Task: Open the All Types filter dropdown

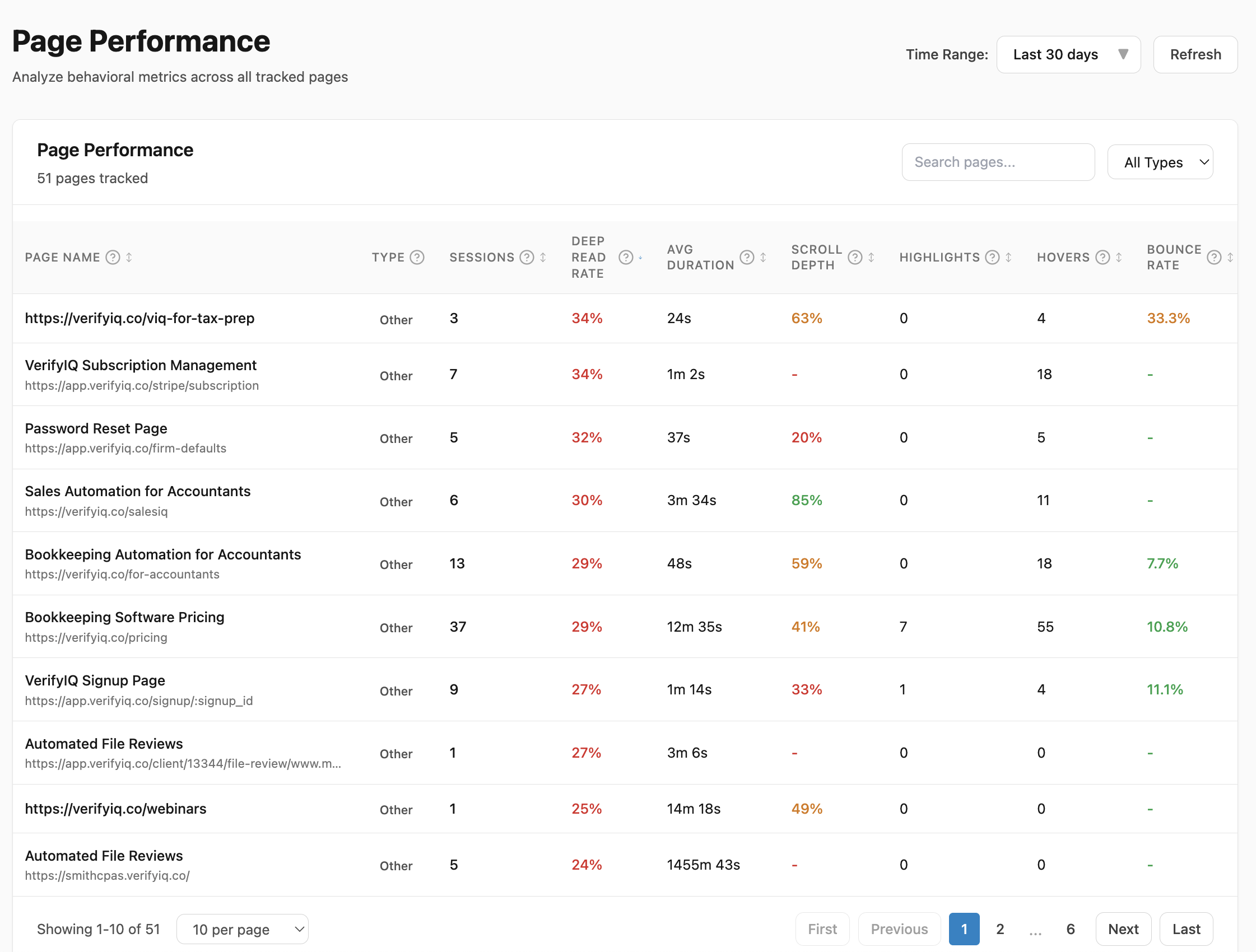Action: 1160,162
